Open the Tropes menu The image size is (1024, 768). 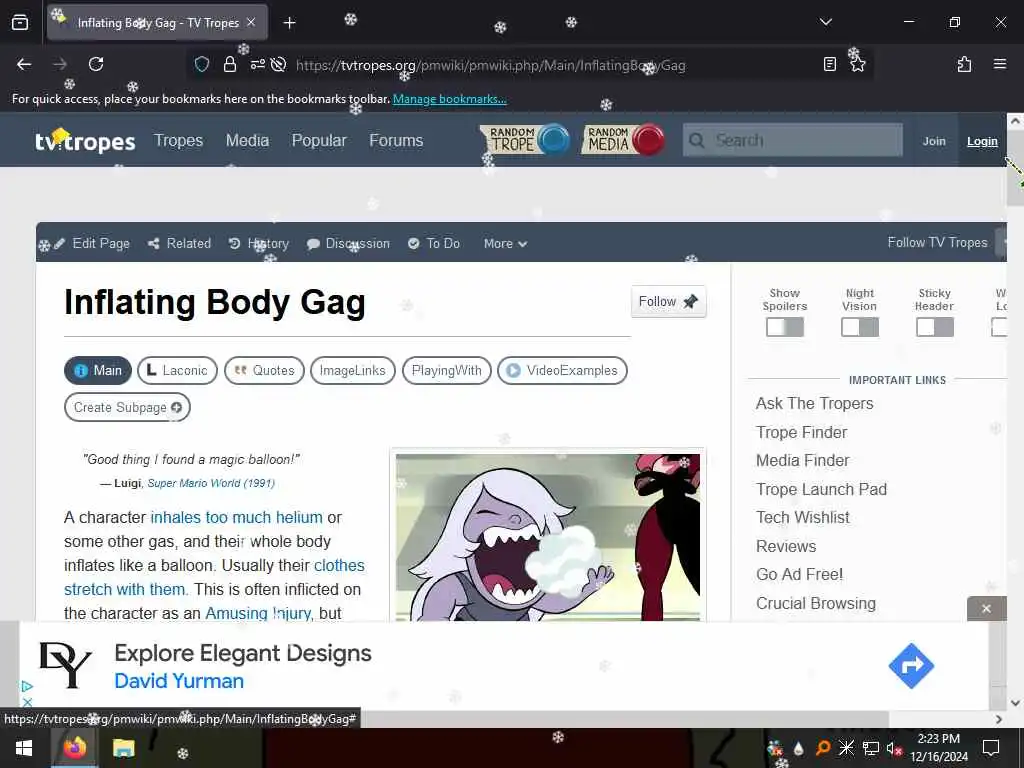coord(178,140)
